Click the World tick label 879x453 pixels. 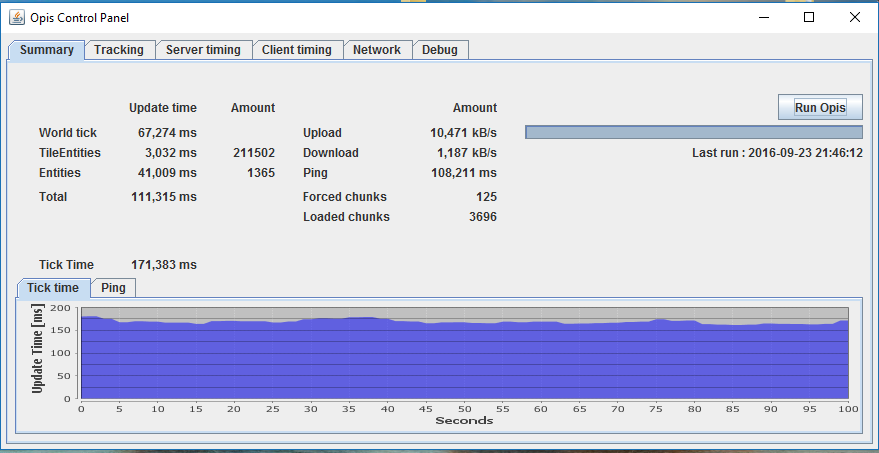[68, 133]
